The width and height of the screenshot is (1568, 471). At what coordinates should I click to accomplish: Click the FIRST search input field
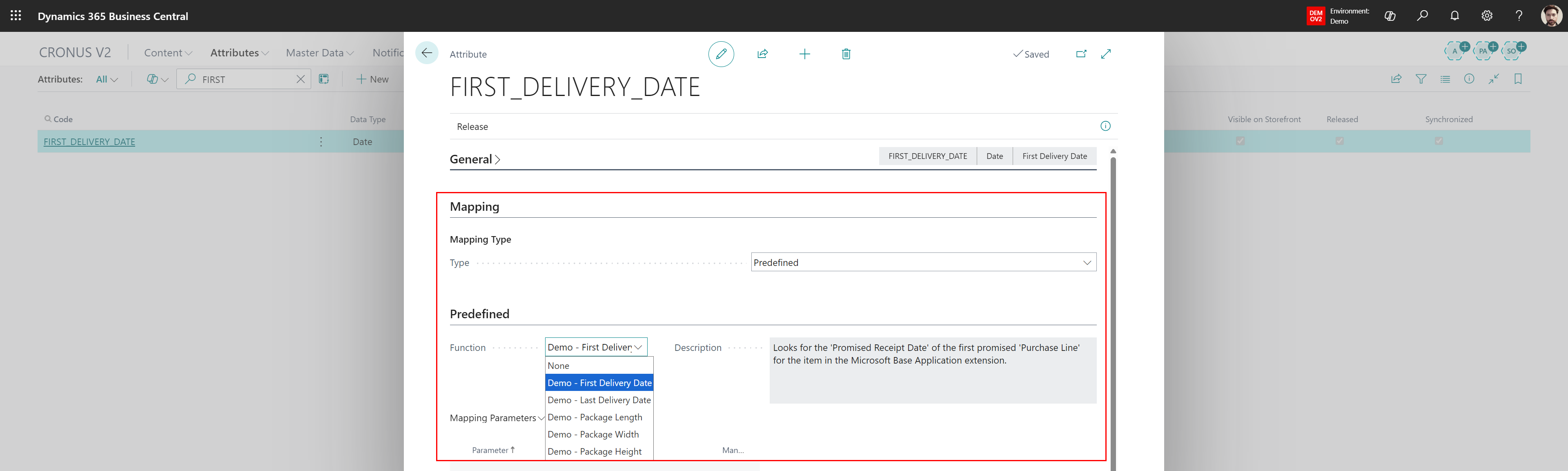[x=243, y=79]
